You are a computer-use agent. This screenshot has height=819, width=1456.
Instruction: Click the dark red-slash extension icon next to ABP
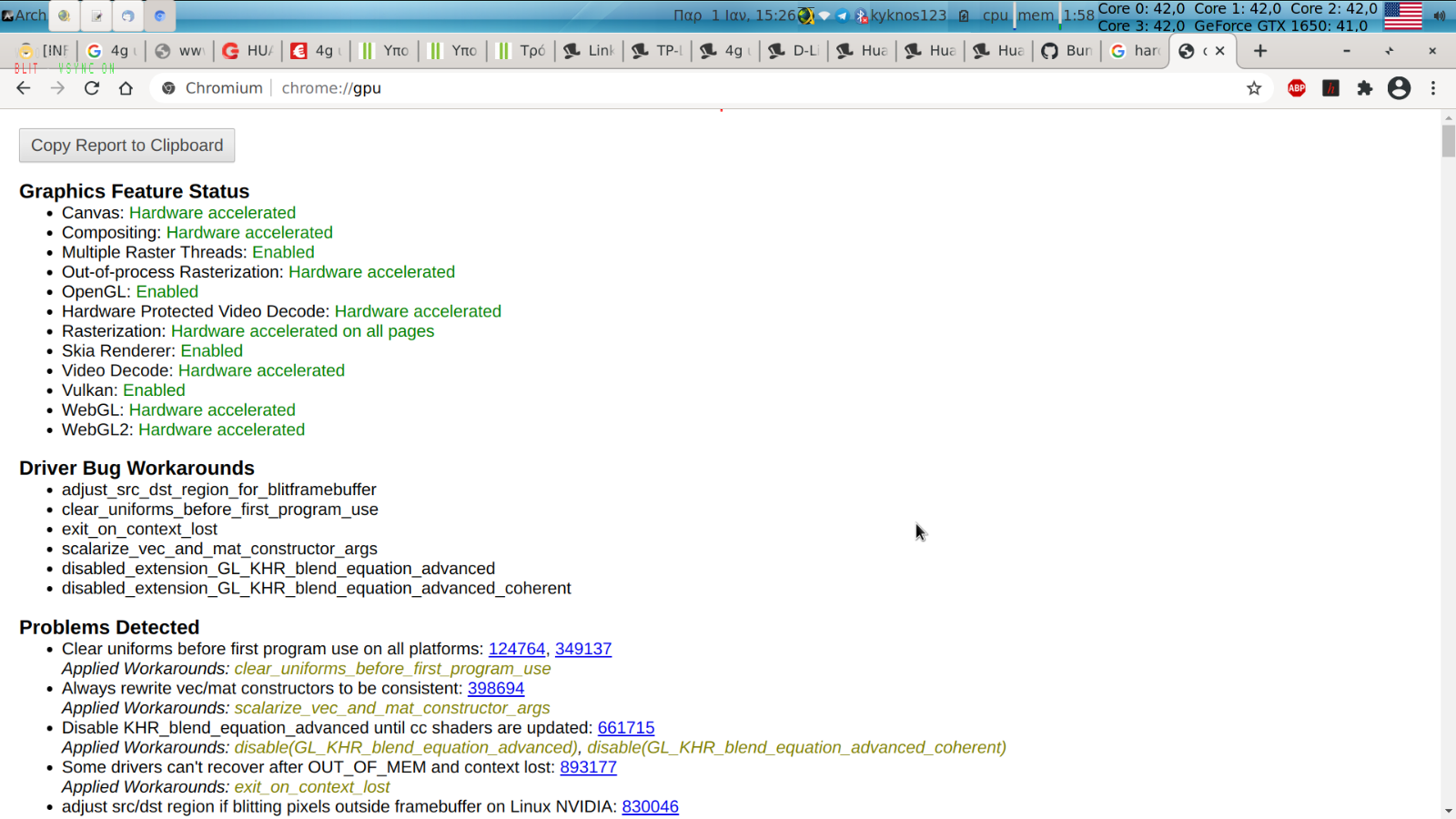[x=1330, y=88]
